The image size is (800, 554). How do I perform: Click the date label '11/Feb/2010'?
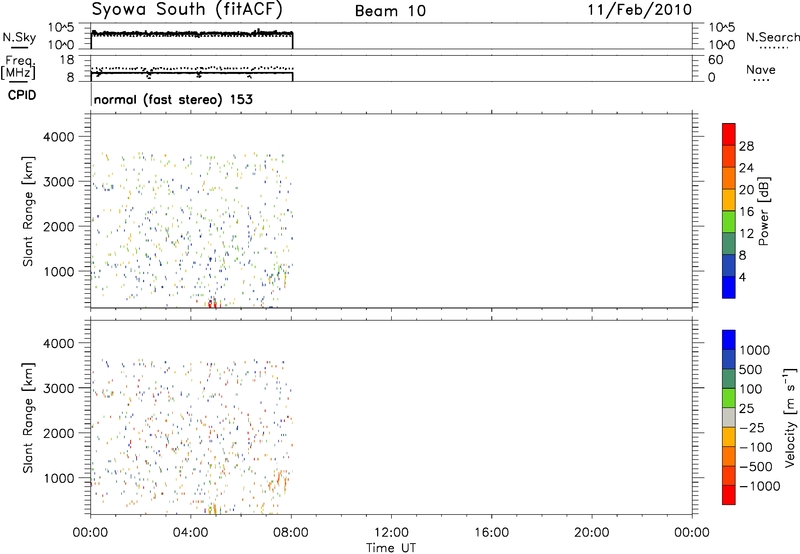pyautogui.click(x=640, y=9)
